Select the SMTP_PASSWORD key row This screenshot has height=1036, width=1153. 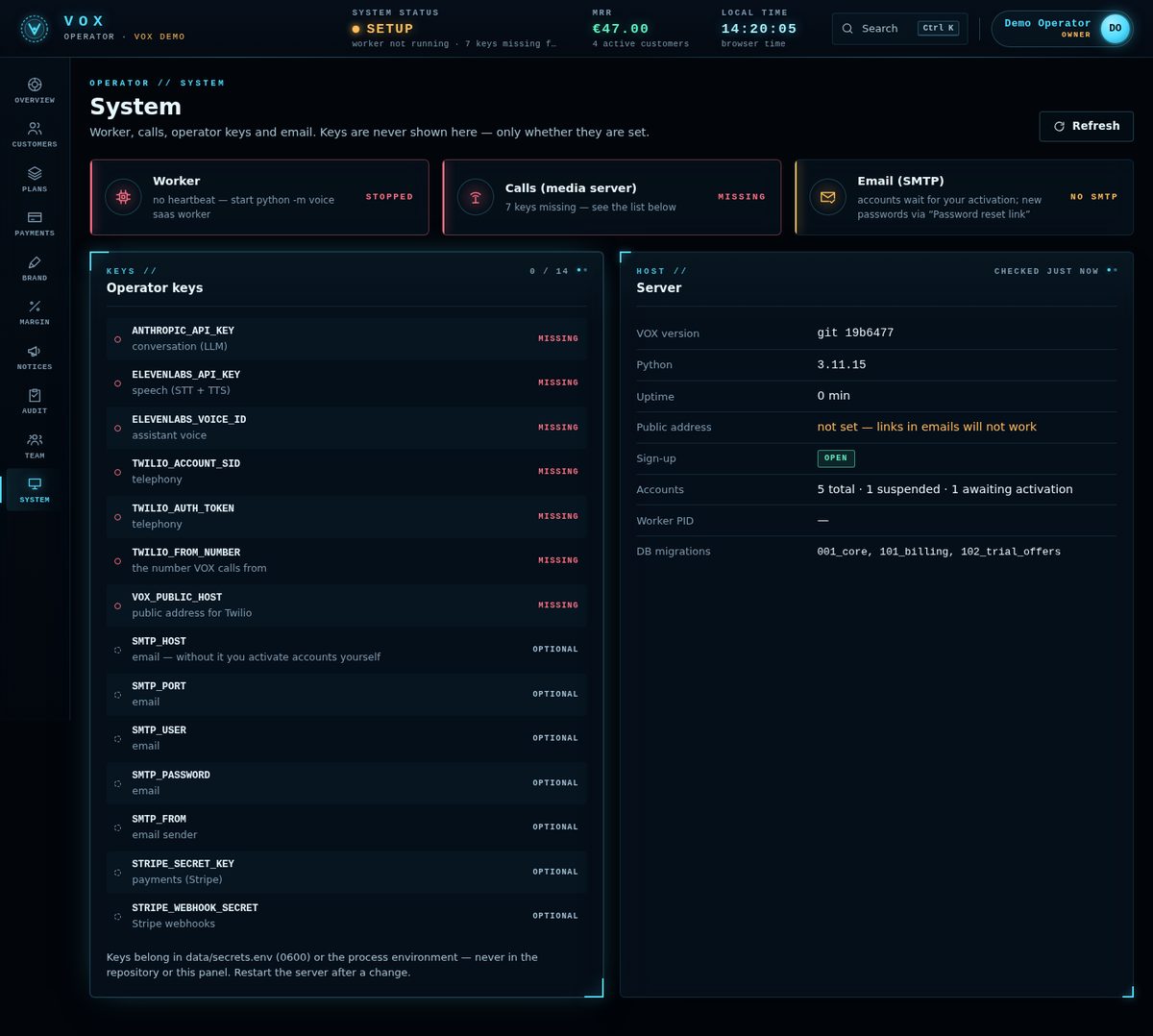tap(347, 783)
